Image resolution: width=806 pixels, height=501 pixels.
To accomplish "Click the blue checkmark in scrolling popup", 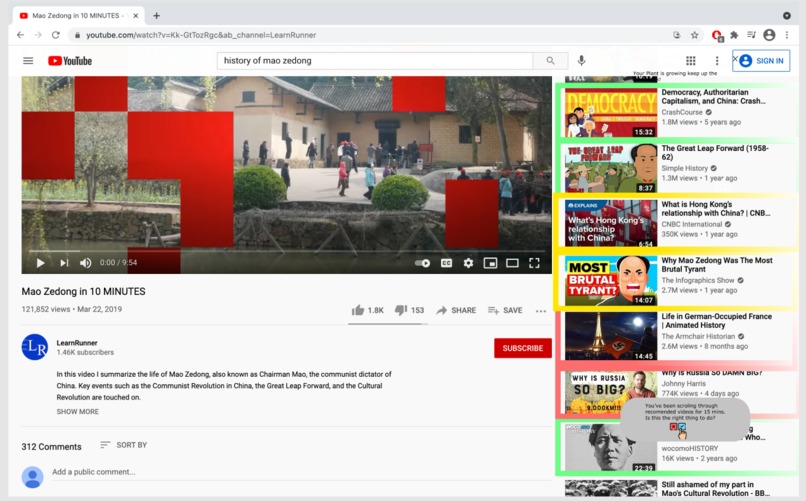I will [682, 426].
